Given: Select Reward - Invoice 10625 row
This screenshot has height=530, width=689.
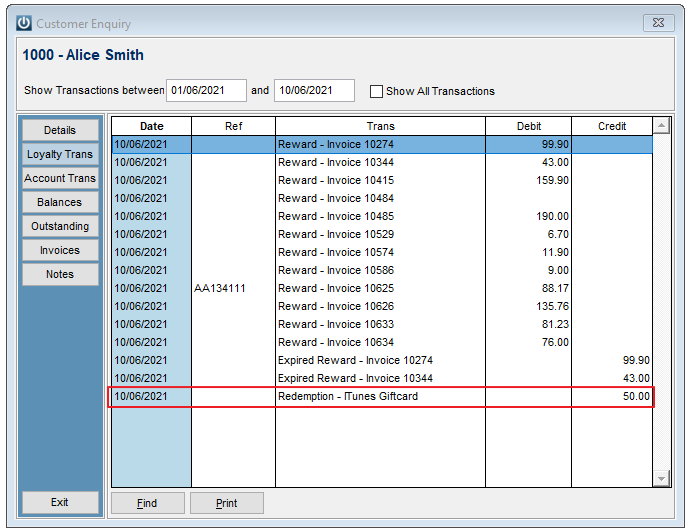Looking at the screenshot, I should [382, 288].
